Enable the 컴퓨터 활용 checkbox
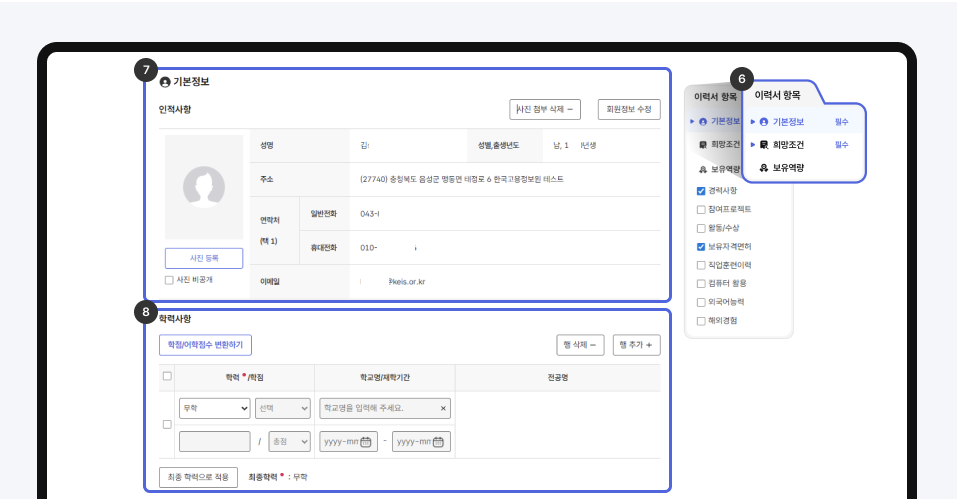 (701, 284)
